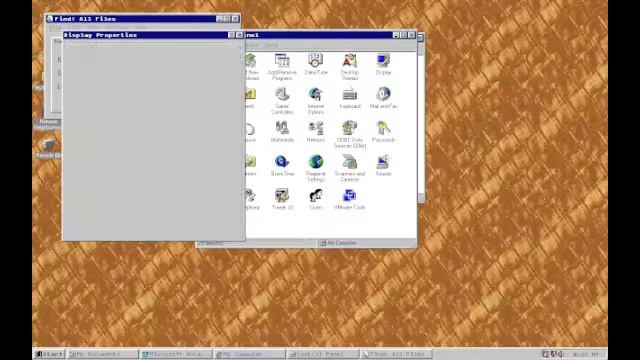Open the Date/Time control panel icon
Screen dimensions: 640x360
[316, 64]
